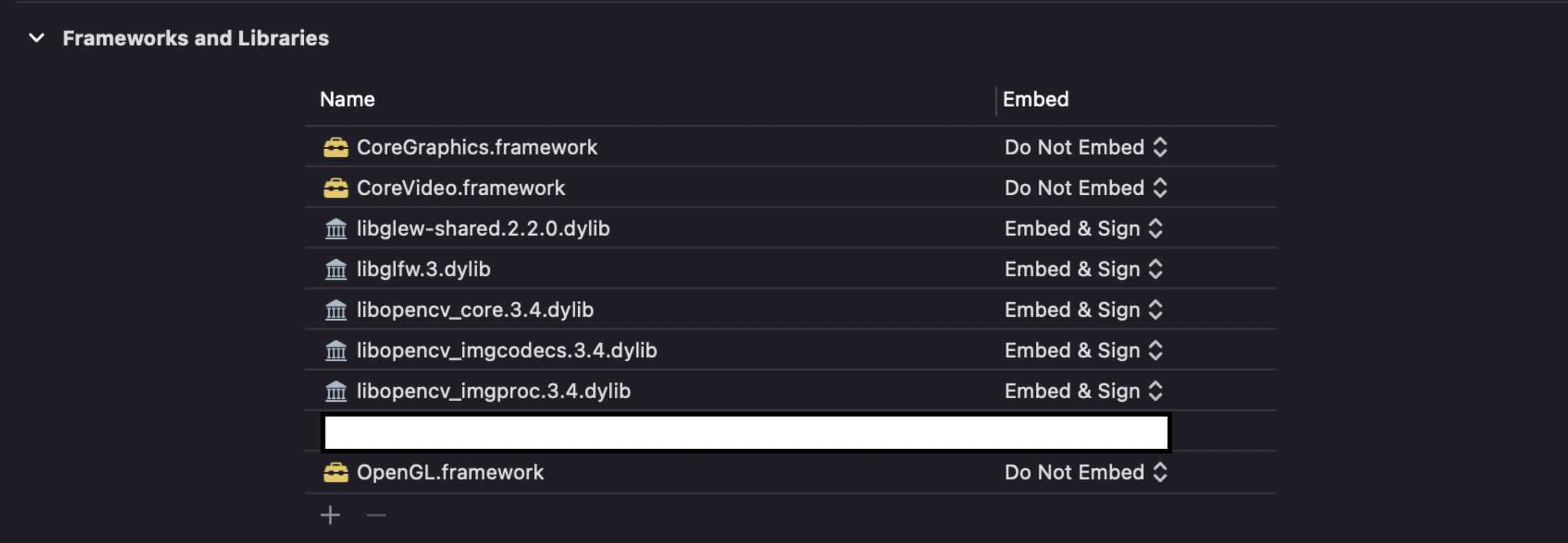Viewport: 1568px width, 543px height.
Task: Click the libopencv_imgcodecs.3.4.dylib library icon
Action: 335,351
